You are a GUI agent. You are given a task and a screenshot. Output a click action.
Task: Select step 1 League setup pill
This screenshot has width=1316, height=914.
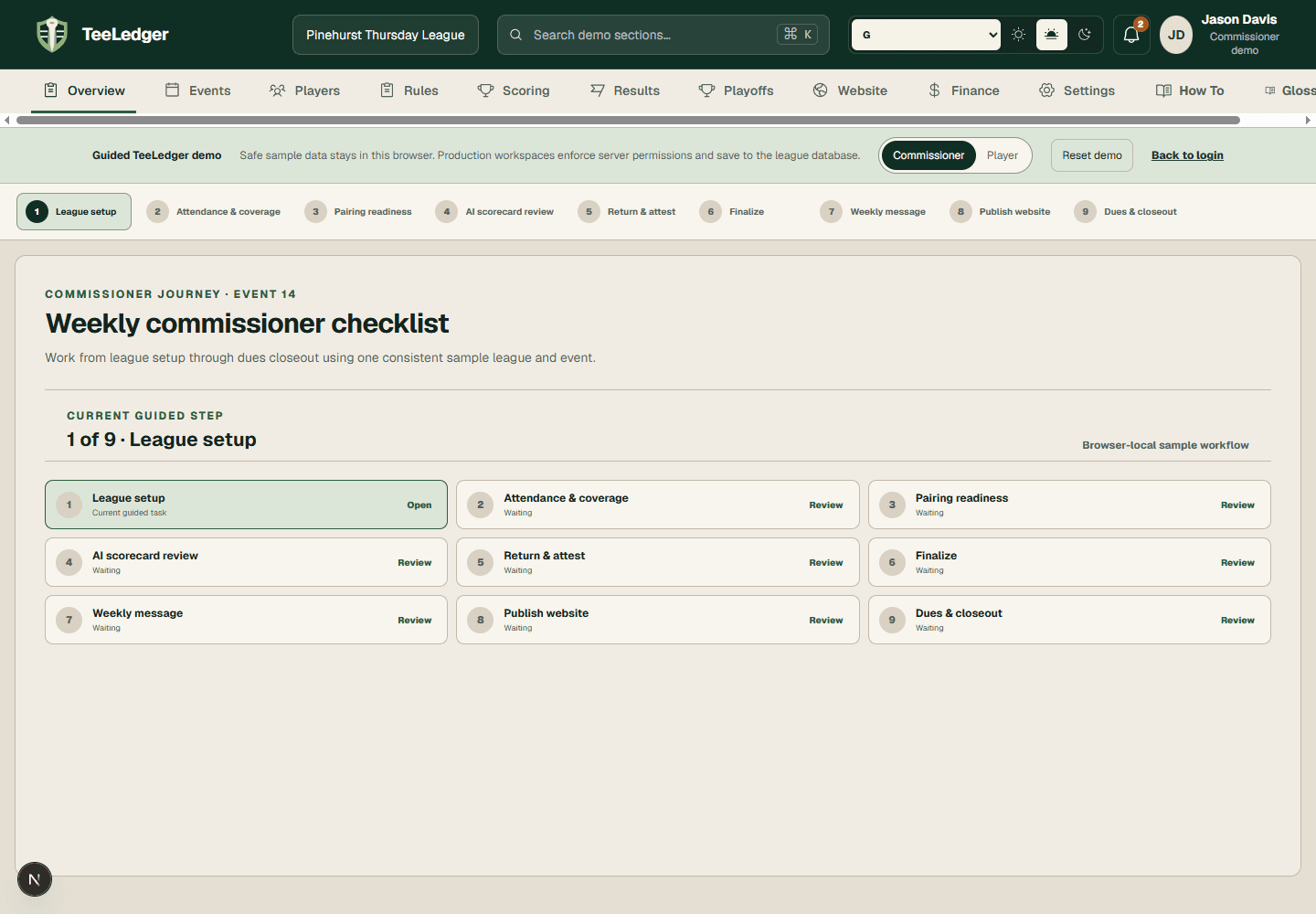click(x=74, y=211)
